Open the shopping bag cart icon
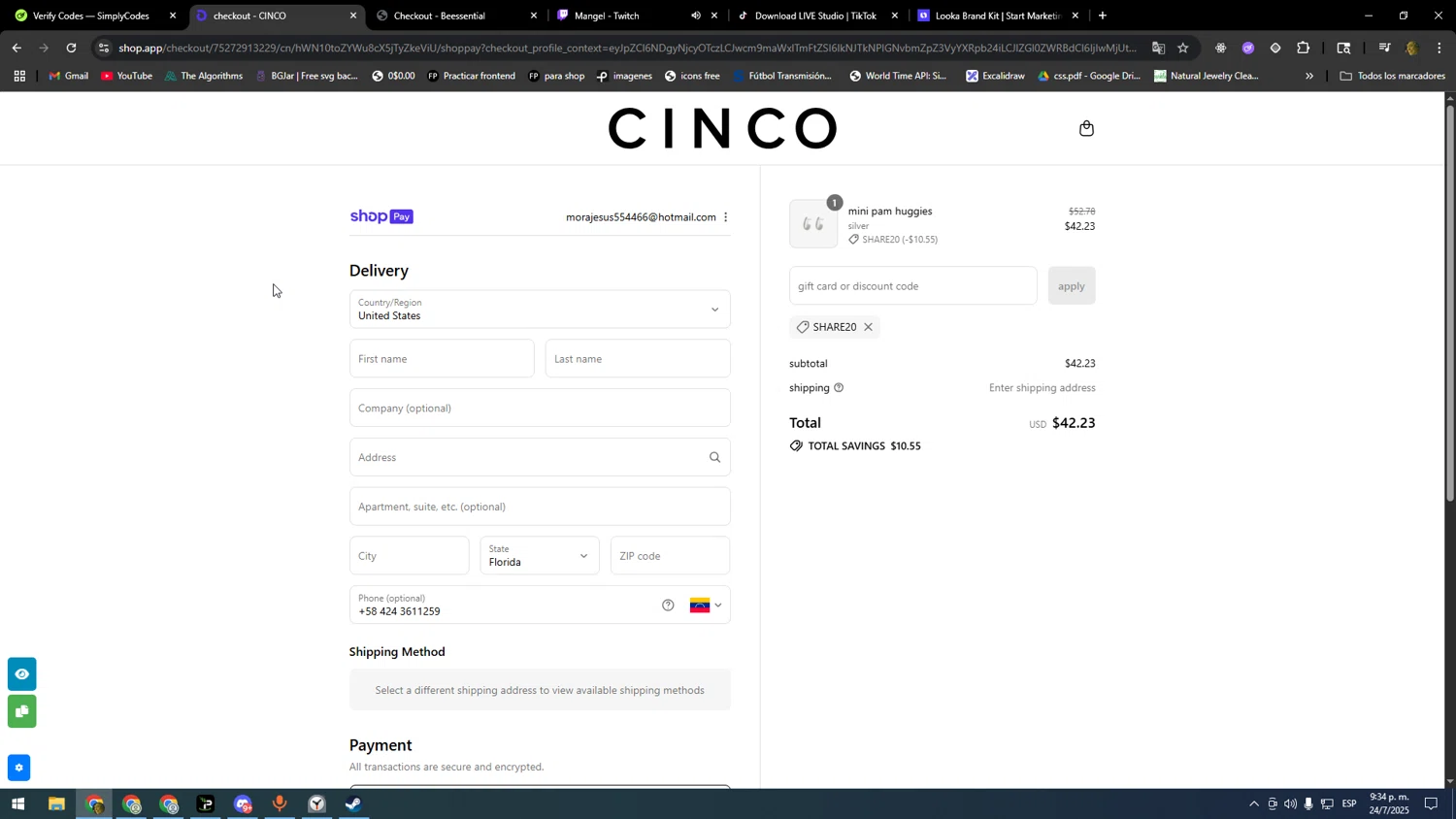The image size is (1456, 819). click(1086, 128)
